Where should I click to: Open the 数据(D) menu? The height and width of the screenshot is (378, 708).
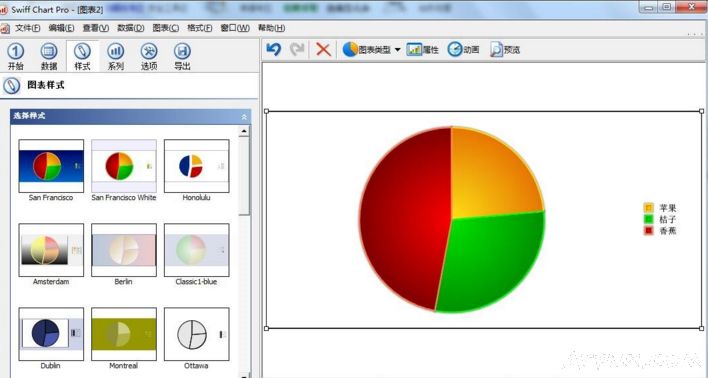[x=130, y=28]
